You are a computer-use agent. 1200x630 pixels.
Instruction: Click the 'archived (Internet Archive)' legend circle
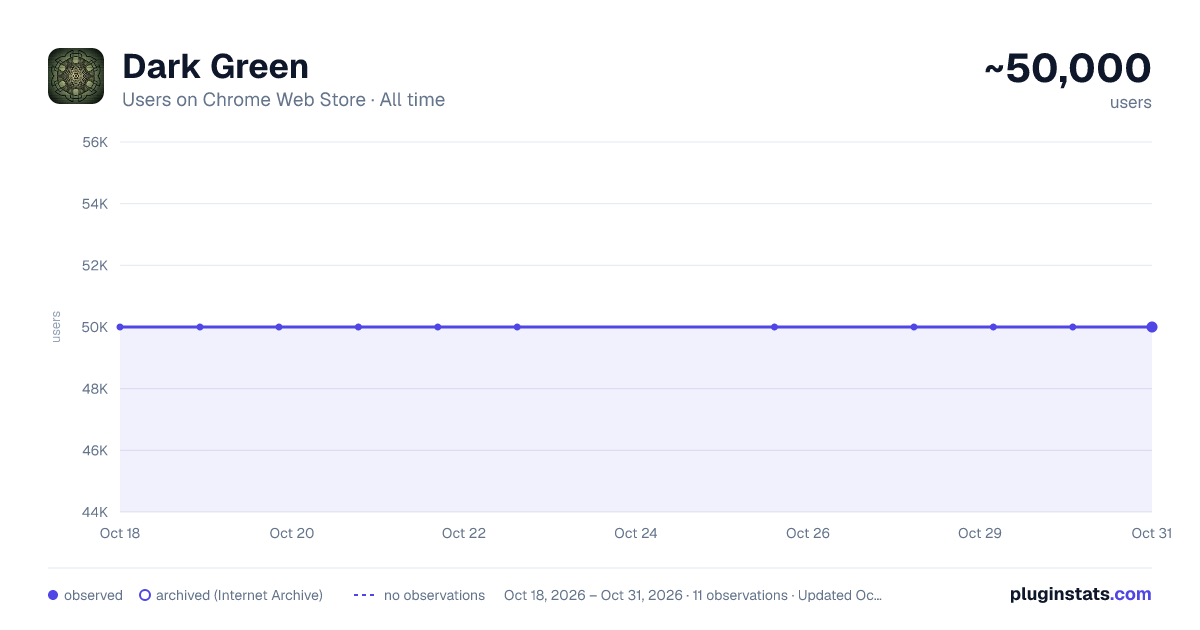click(x=145, y=595)
